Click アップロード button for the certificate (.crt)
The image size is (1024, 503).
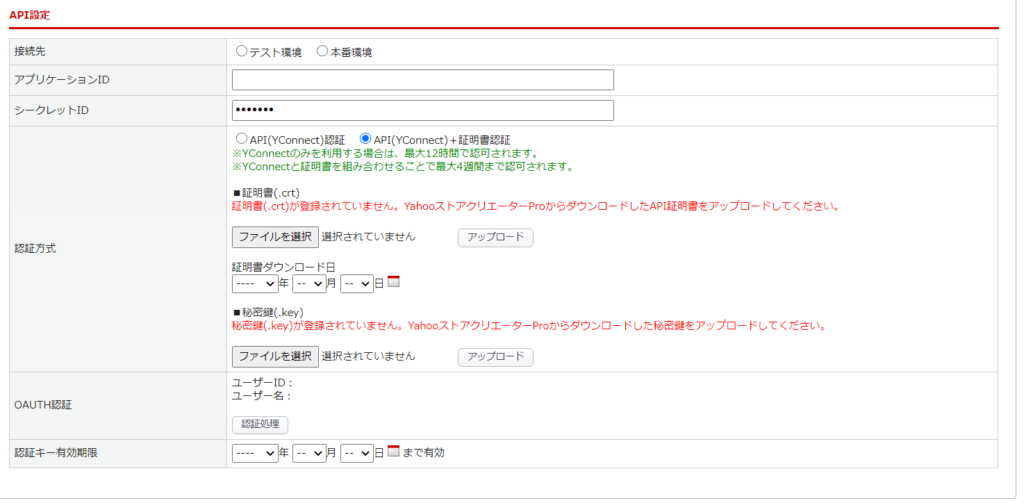click(496, 237)
